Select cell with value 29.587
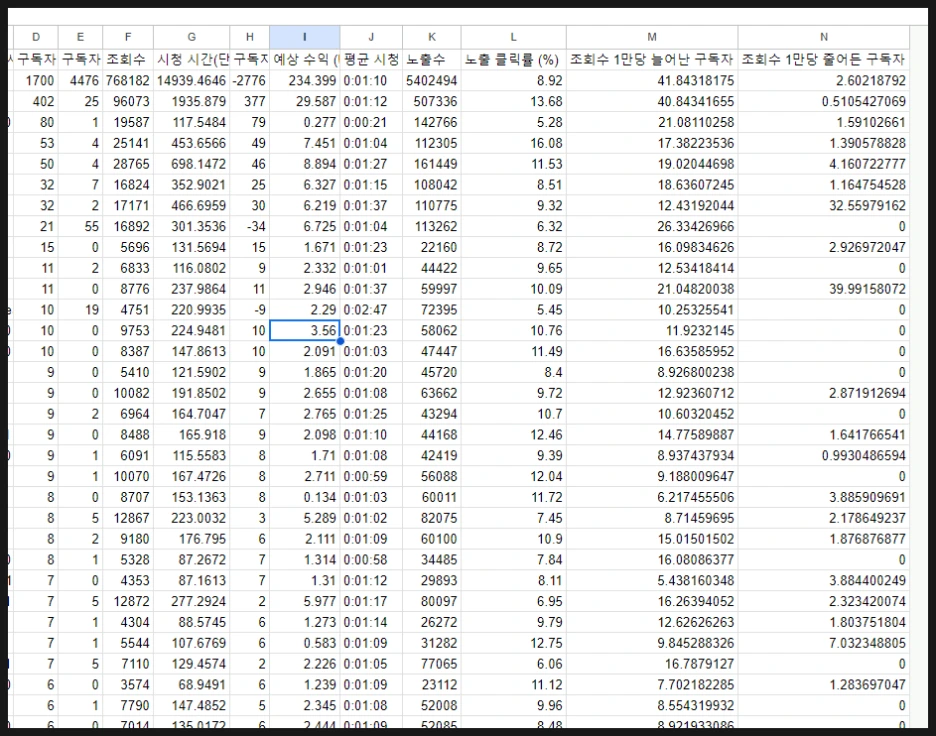The width and height of the screenshot is (936, 736). point(304,101)
